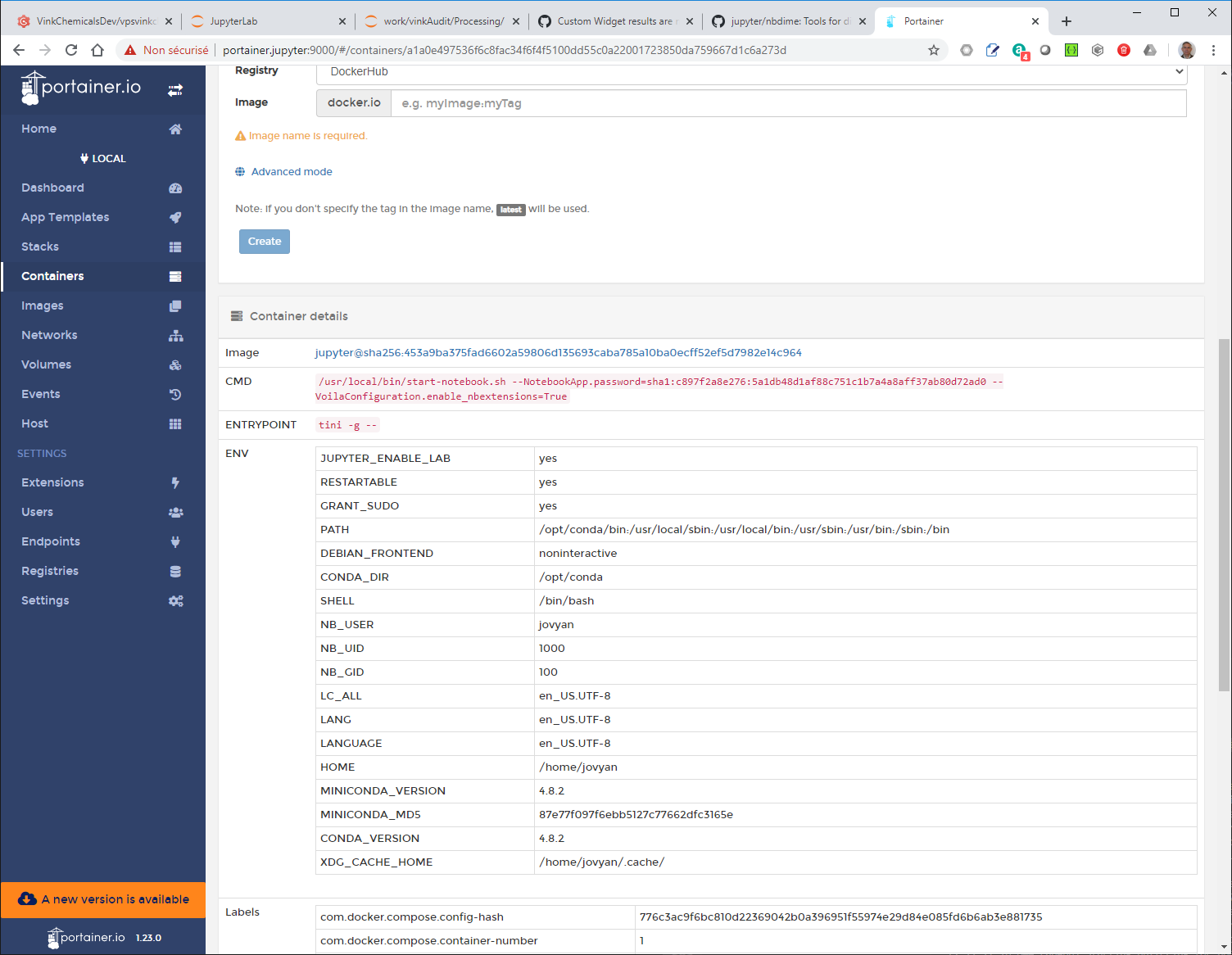This screenshot has width=1232, height=955.
Task: Click the Containers server icon
Action: click(x=175, y=276)
